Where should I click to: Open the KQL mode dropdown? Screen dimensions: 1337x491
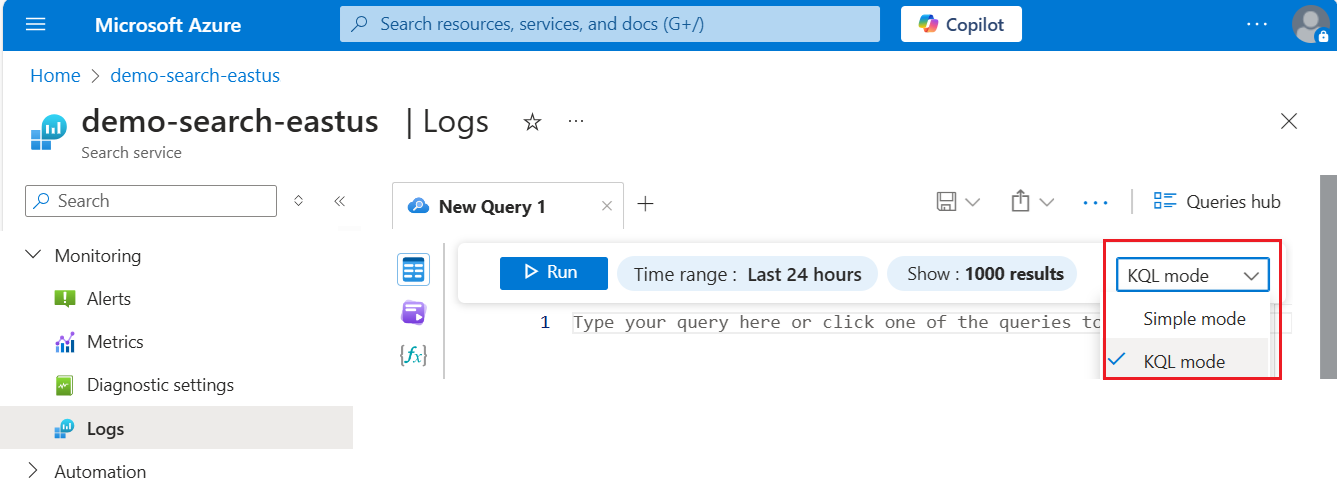1192,276
